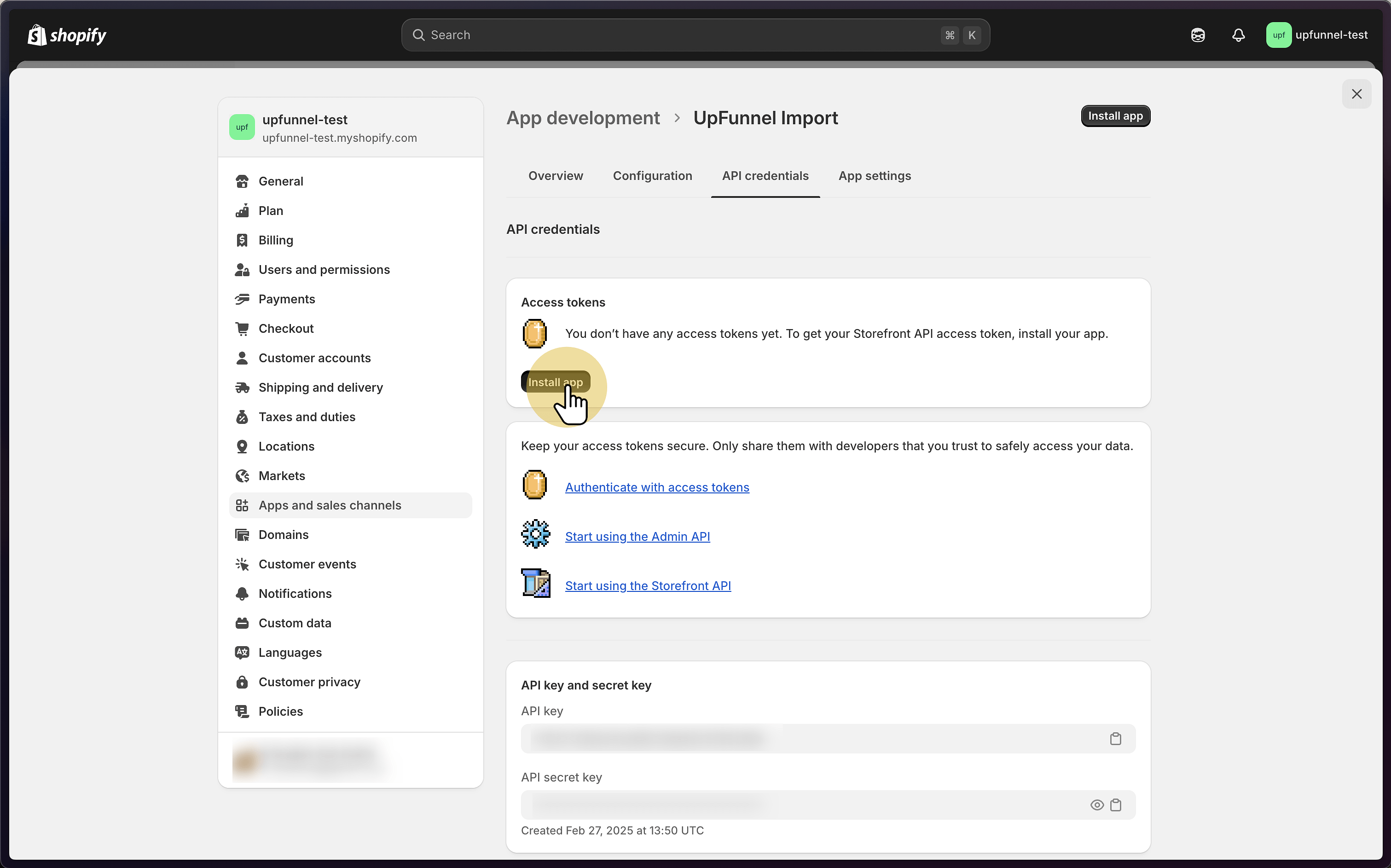Open the Overview tab
The height and width of the screenshot is (868, 1391).
pos(555,176)
